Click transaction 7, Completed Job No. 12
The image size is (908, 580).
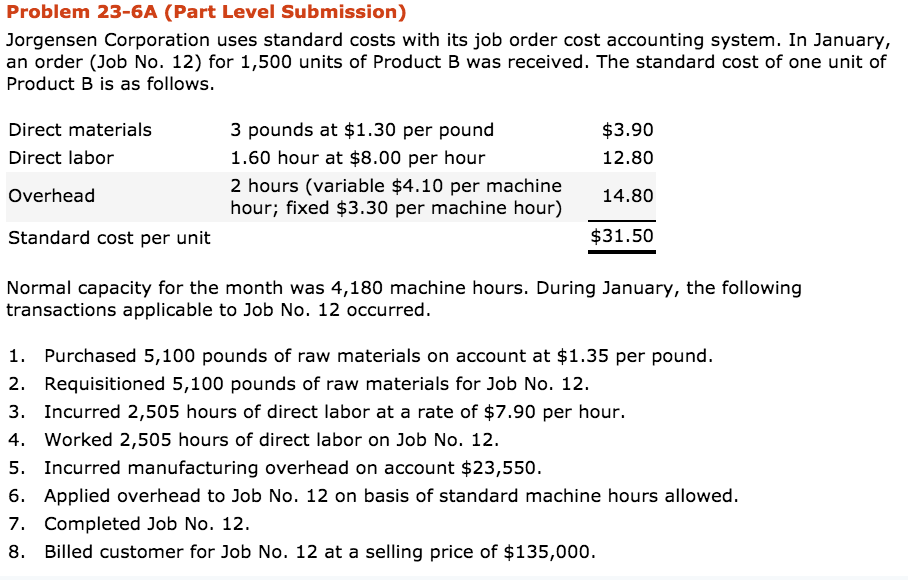[x=146, y=524]
